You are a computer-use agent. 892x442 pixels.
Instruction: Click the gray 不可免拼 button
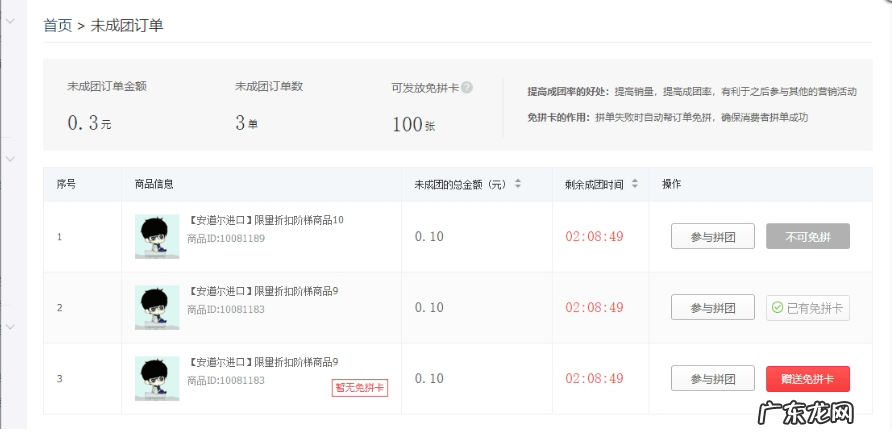point(807,237)
